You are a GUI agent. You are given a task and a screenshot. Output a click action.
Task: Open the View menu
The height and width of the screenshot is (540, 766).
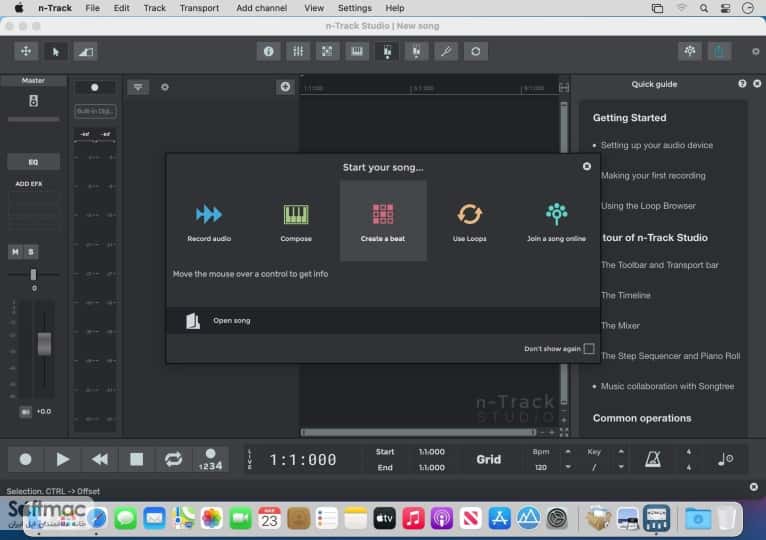point(314,8)
